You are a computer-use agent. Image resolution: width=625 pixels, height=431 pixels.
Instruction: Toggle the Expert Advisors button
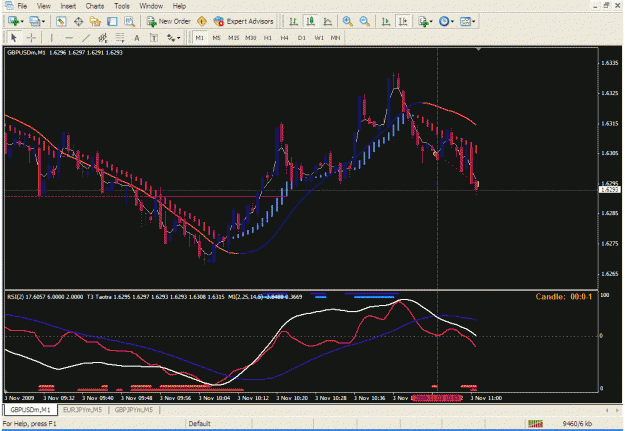point(244,22)
